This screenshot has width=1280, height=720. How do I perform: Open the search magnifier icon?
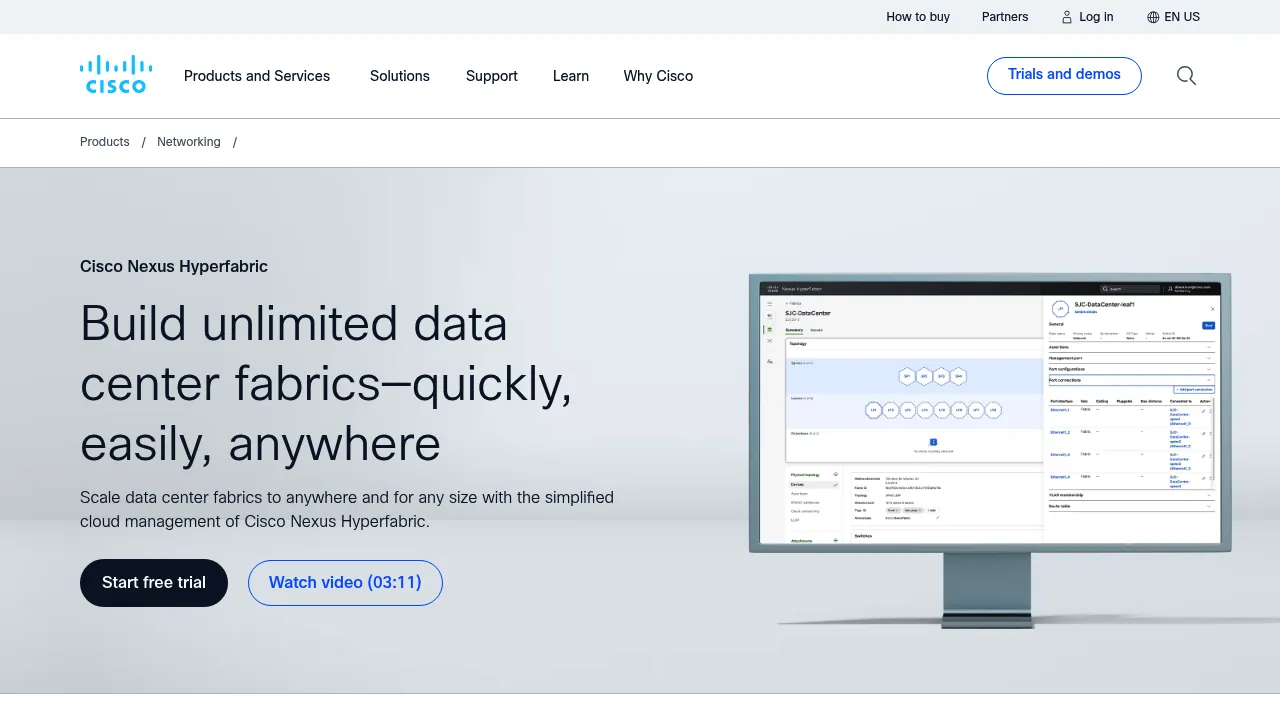point(1186,76)
